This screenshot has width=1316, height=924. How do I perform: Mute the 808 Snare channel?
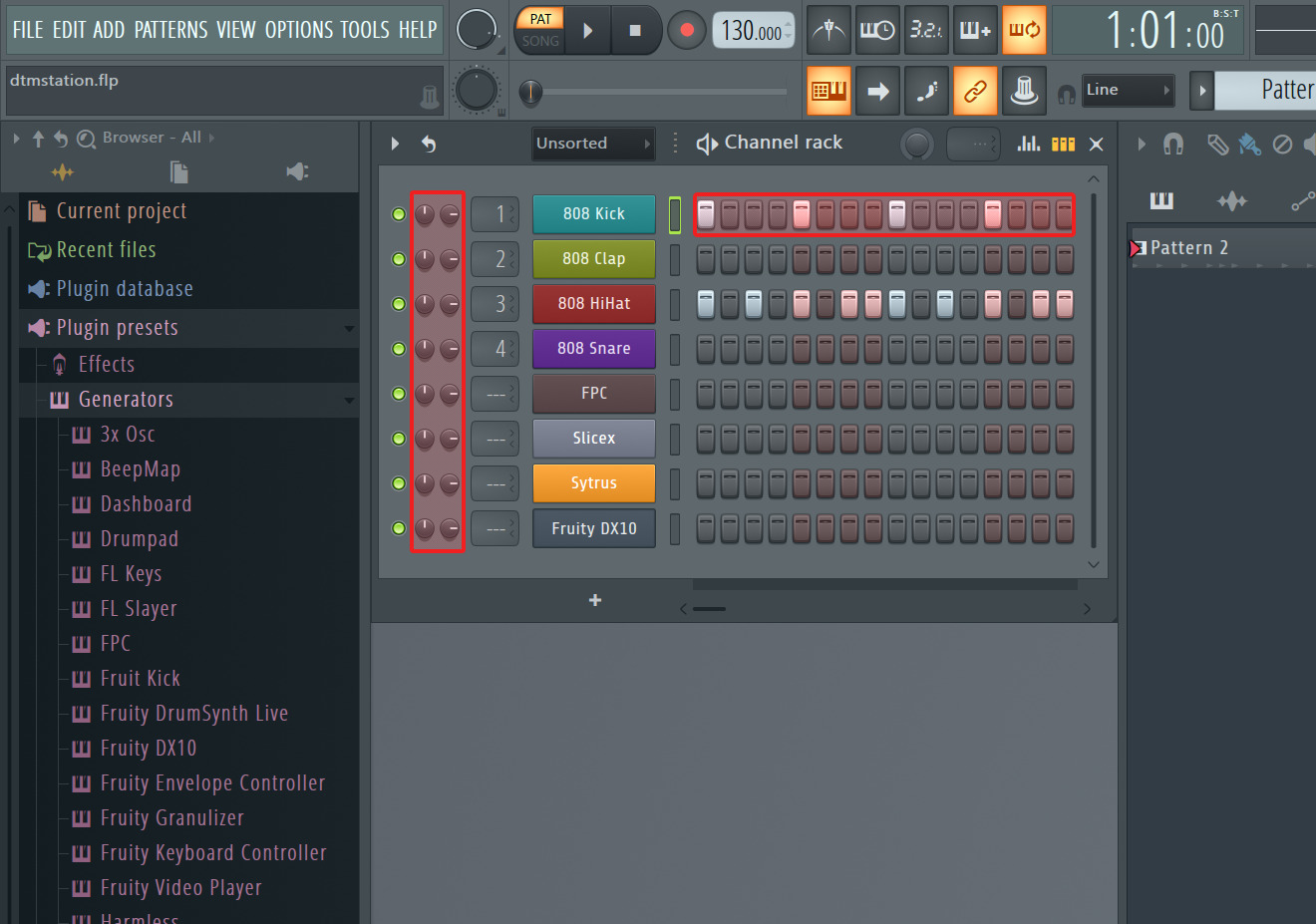click(399, 349)
